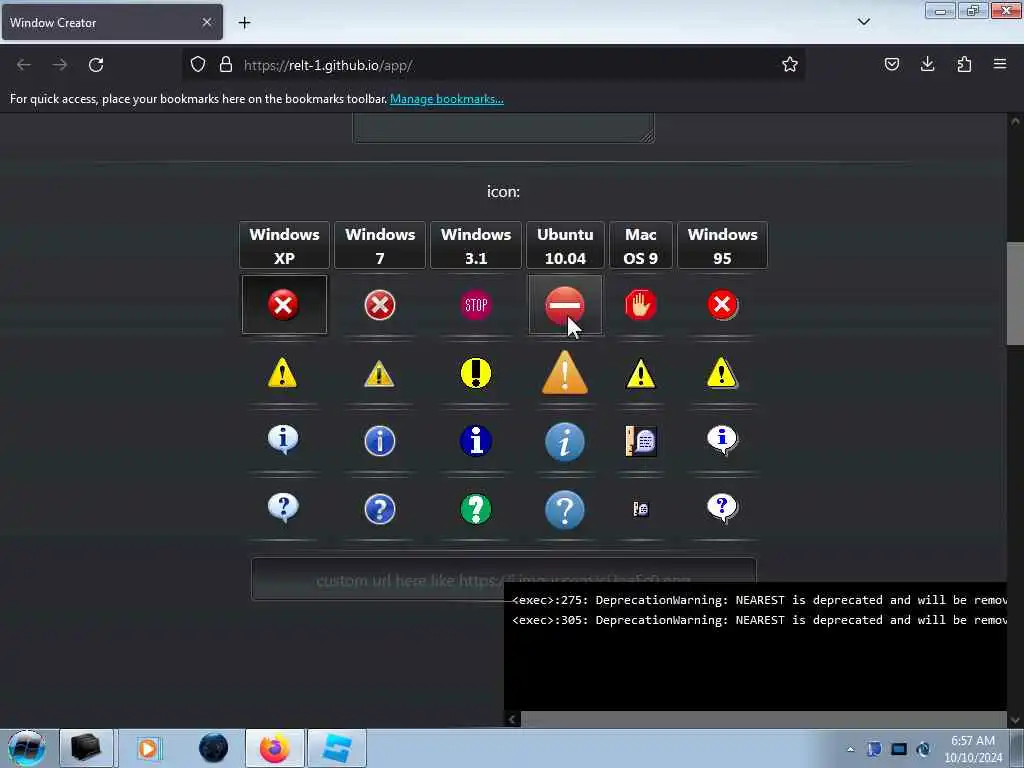Pick the small Mac OS 9 question icon

(x=641, y=509)
